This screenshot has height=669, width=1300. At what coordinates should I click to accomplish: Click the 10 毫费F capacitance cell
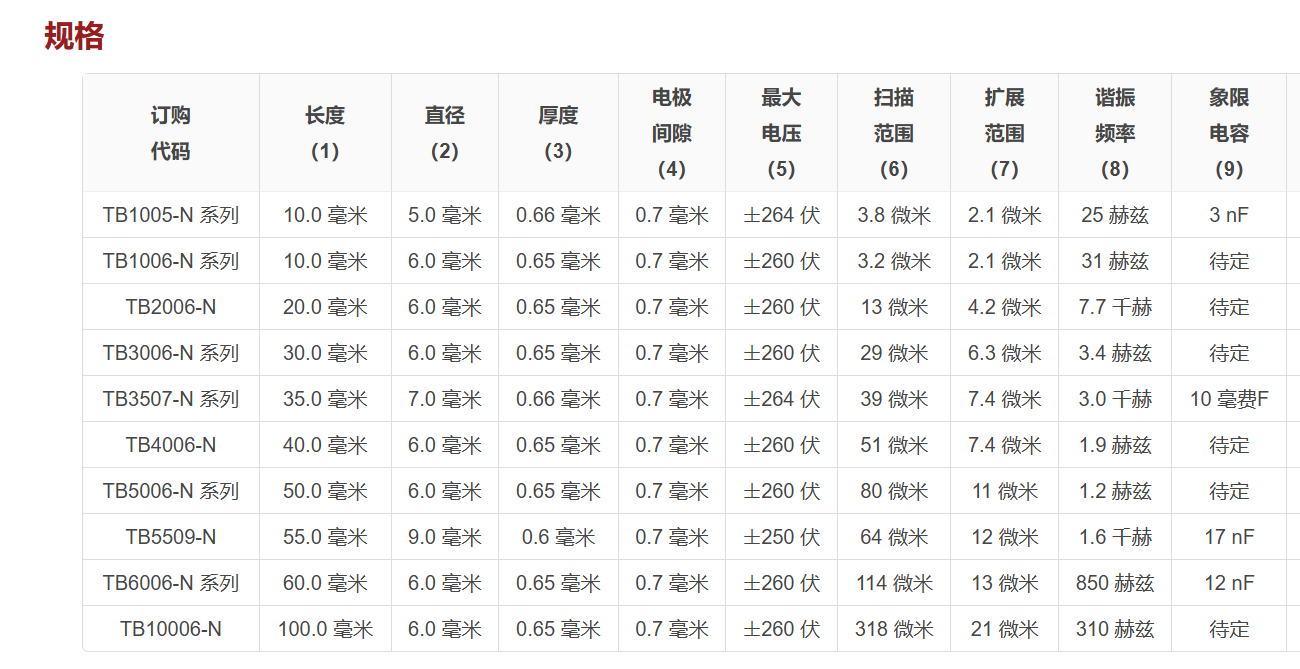tap(1229, 399)
